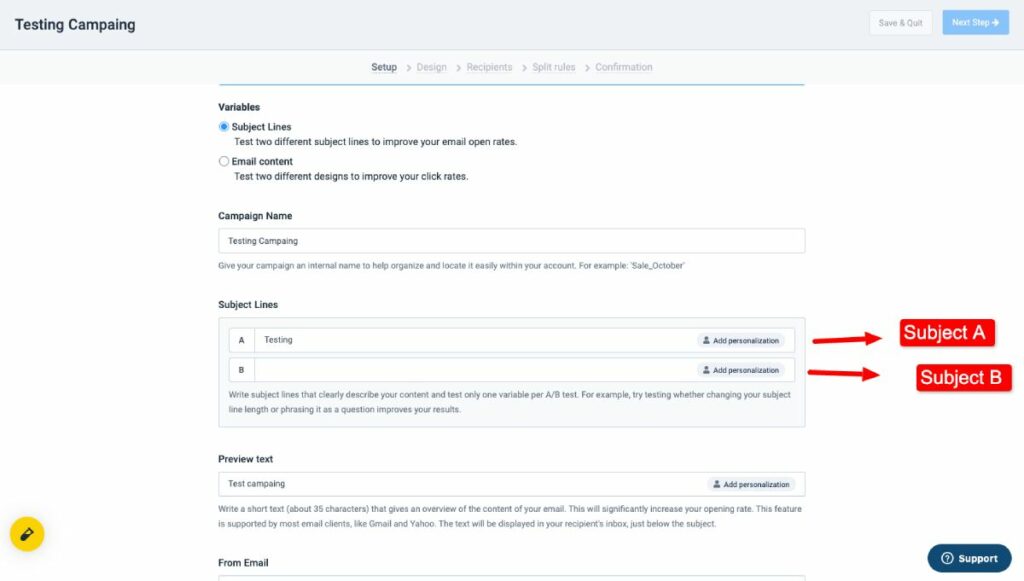The height and width of the screenshot is (581, 1024).
Task: Click the From Email input field
Action: coord(511,577)
